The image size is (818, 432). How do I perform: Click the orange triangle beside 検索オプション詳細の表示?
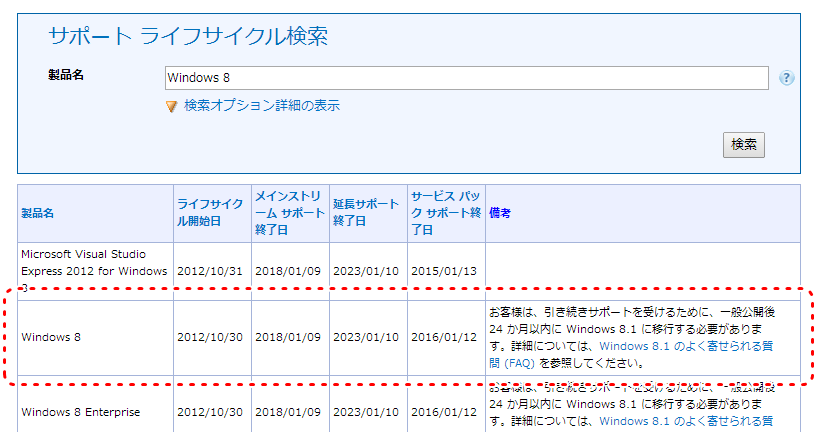[x=171, y=106]
